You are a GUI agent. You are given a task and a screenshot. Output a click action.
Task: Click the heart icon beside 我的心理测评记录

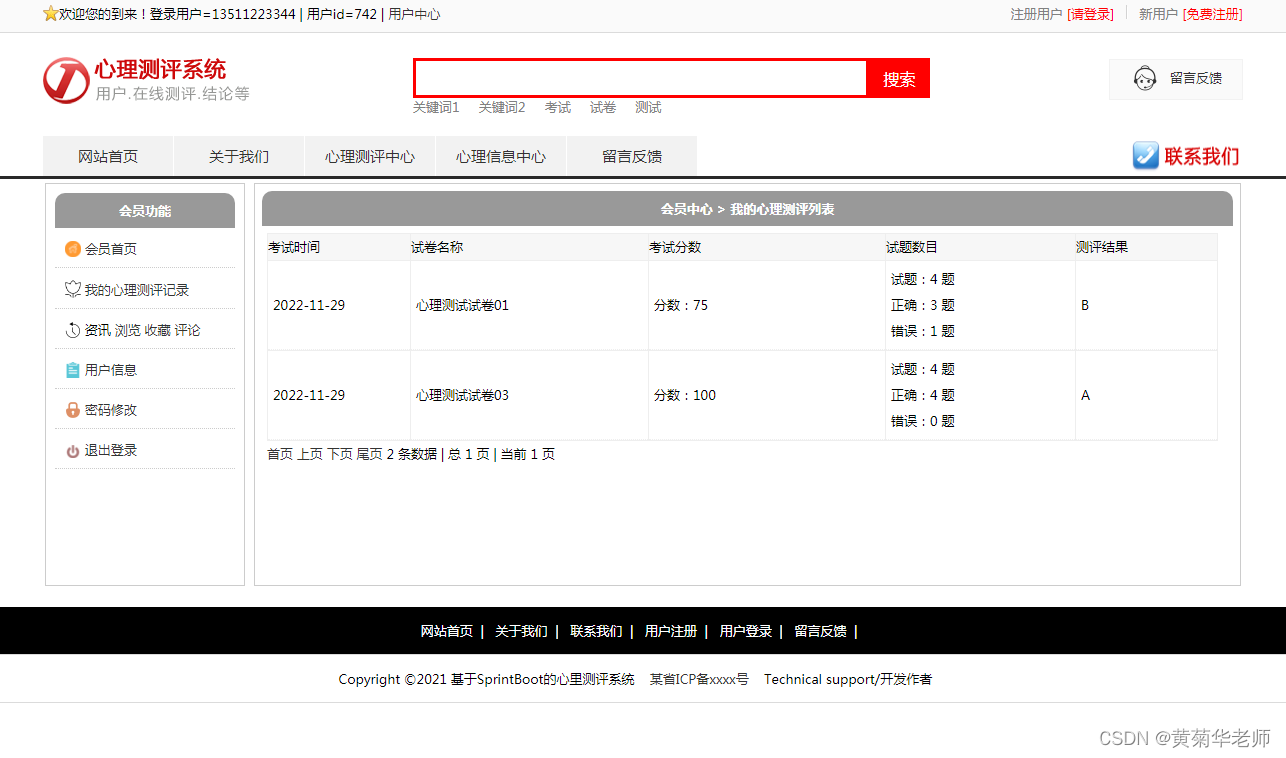pyautogui.click(x=71, y=289)
